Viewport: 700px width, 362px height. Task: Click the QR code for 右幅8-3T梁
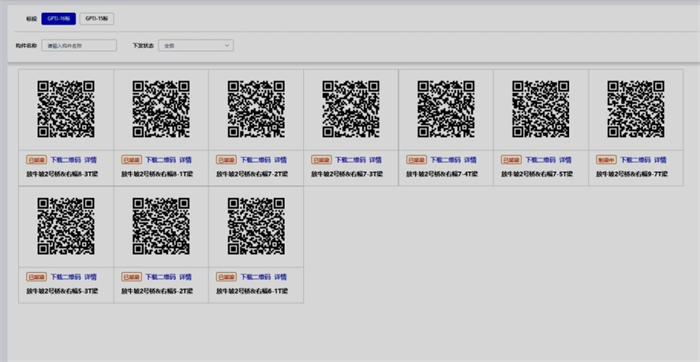click(x=66, y=109)
